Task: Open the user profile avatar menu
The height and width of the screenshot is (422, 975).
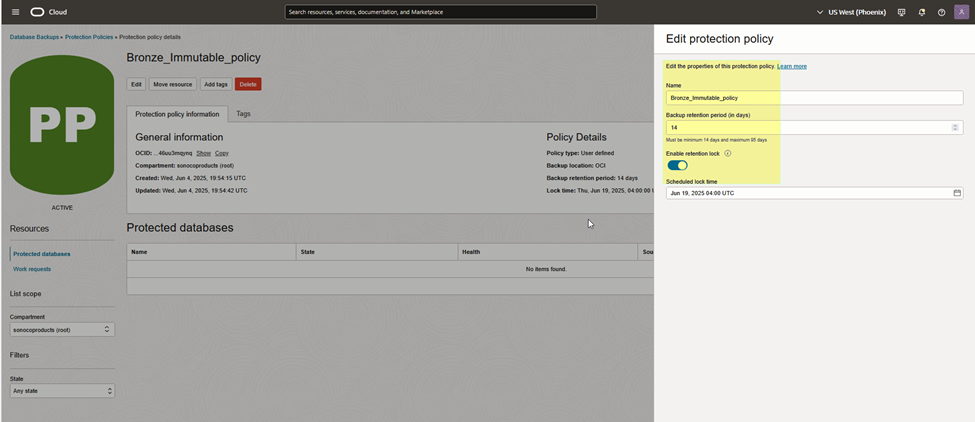Action: [962, 12]
